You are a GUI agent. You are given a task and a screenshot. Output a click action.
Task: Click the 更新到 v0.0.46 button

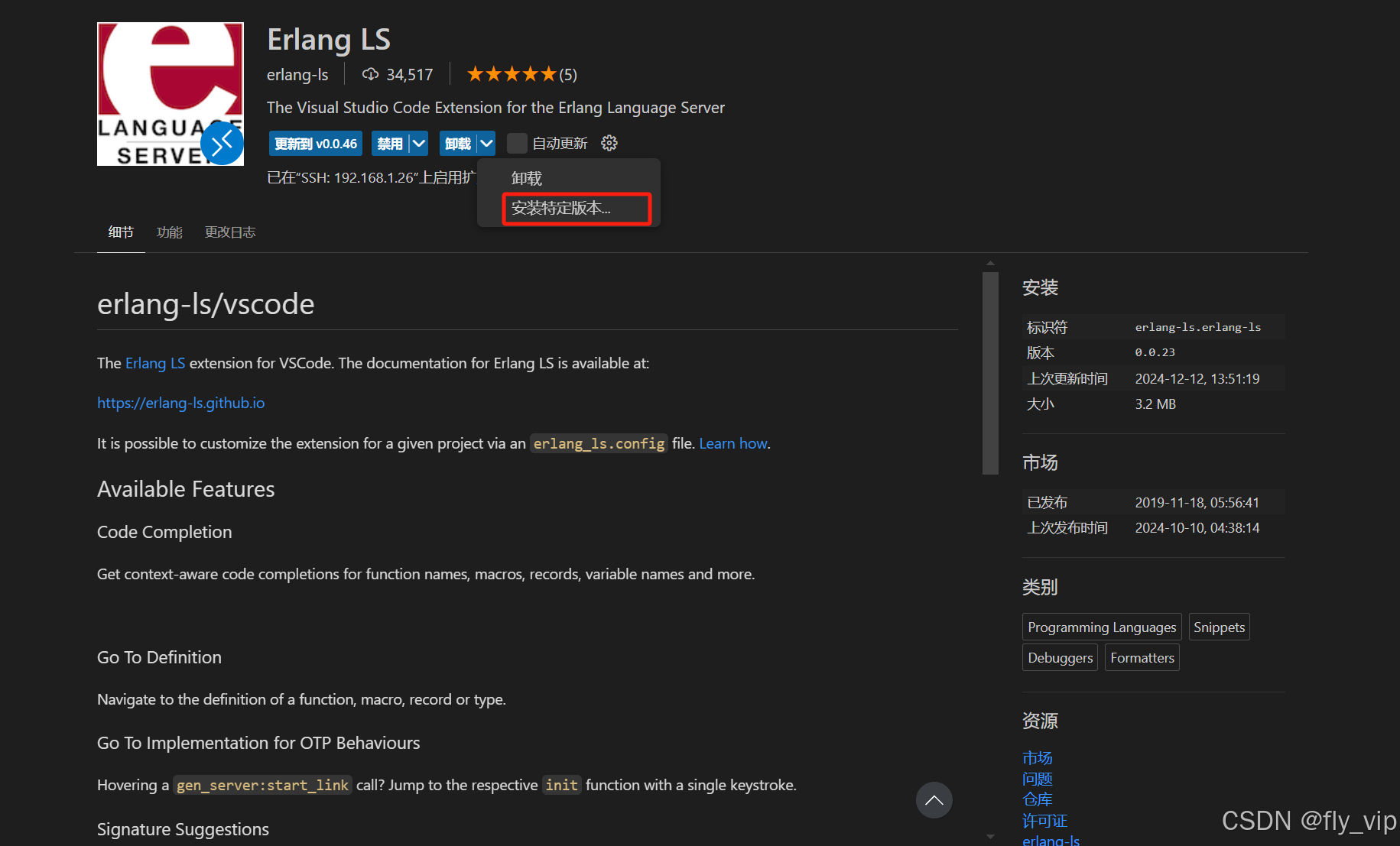pos(315,143)
